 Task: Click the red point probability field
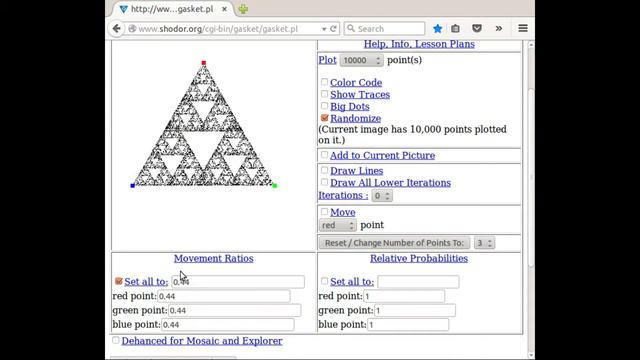click(x=404, y=296)
